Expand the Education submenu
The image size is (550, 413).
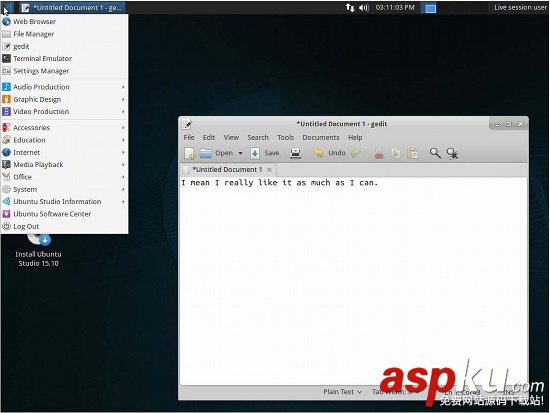(x=65, y=140)
